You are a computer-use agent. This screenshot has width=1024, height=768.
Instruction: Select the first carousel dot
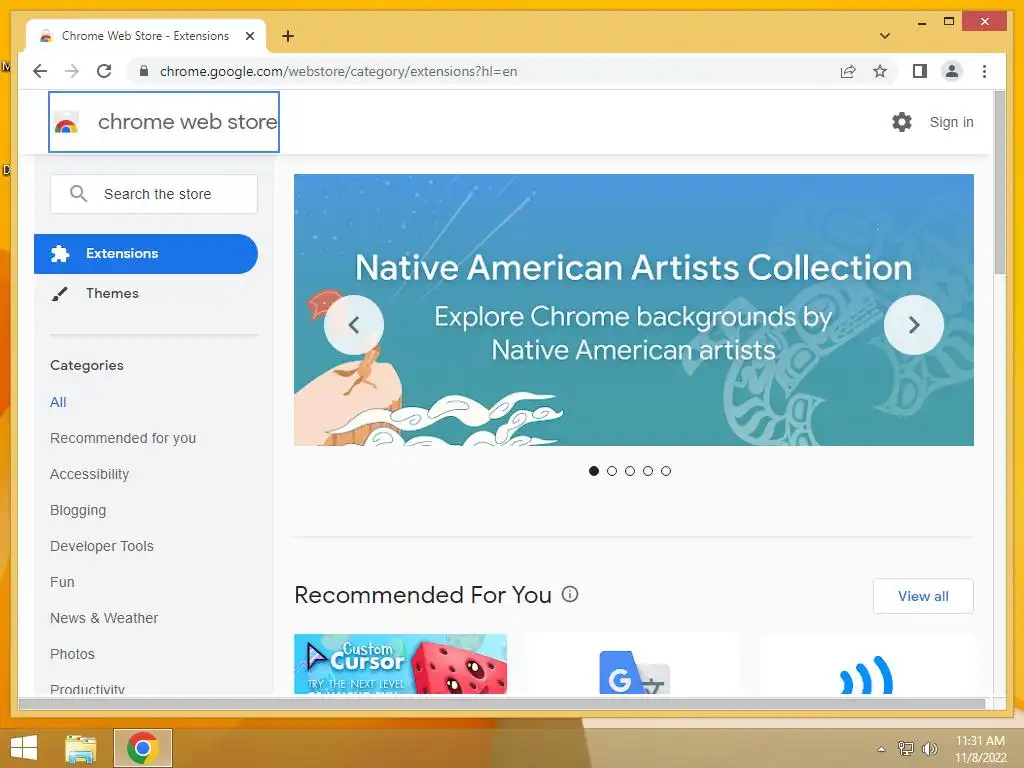click(594, 471)
